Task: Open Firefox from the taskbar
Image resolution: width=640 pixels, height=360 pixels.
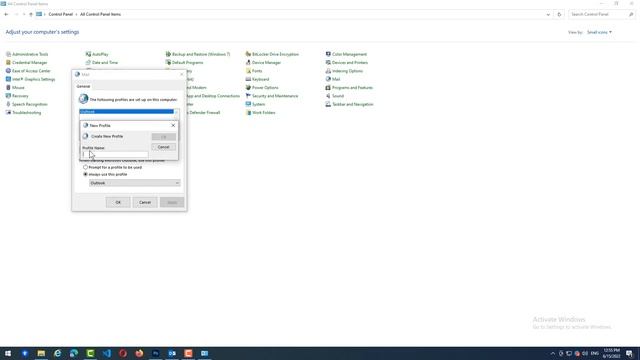Action: 139,353
